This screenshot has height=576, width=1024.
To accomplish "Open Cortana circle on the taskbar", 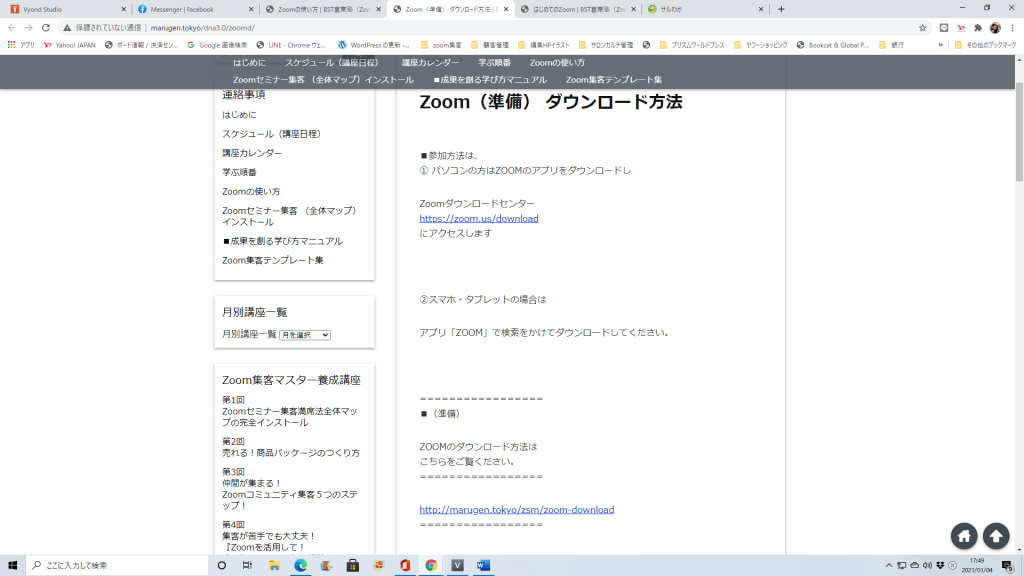I will click(x=221, y=565).
